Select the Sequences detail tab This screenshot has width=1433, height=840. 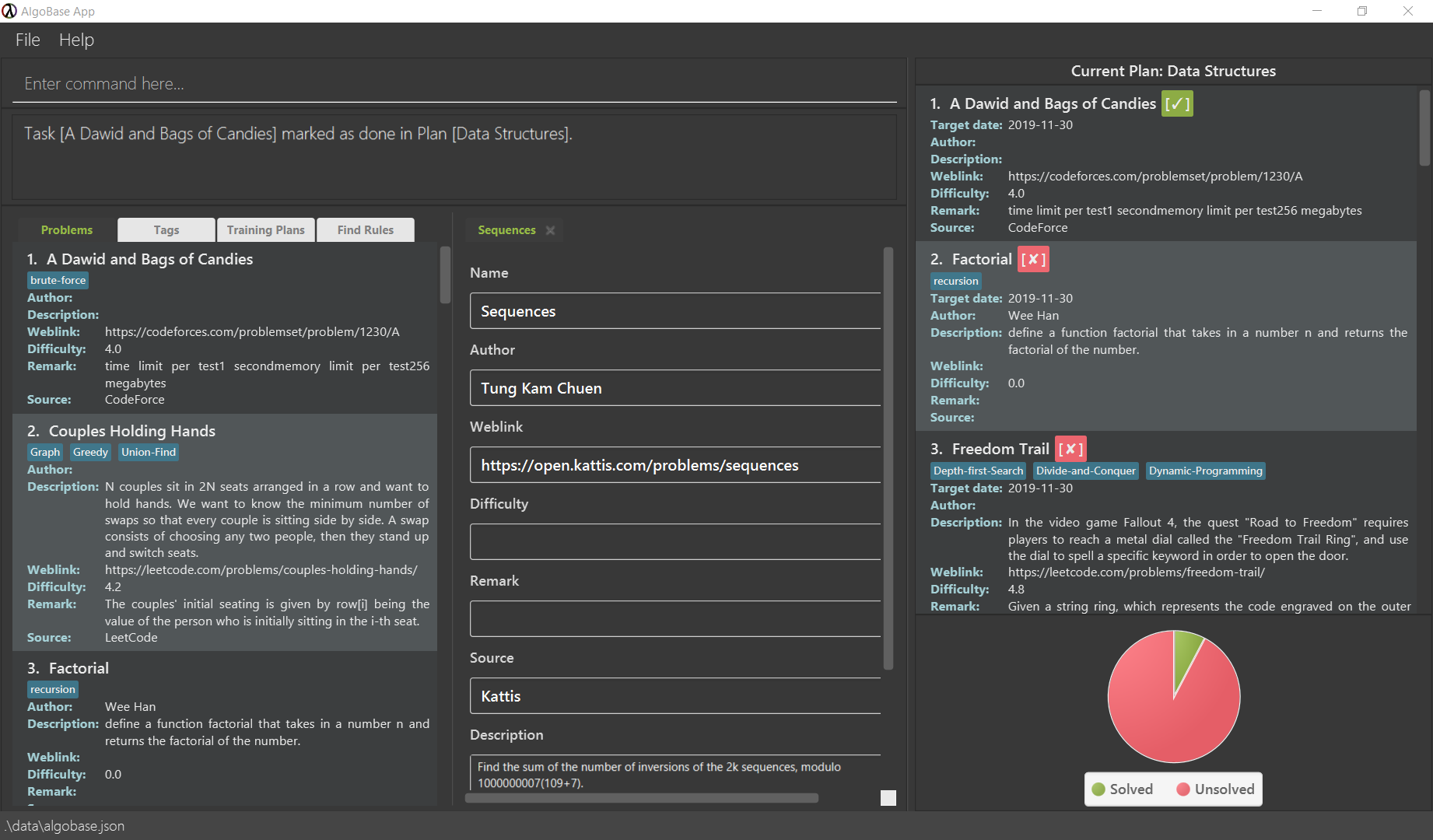506,230
